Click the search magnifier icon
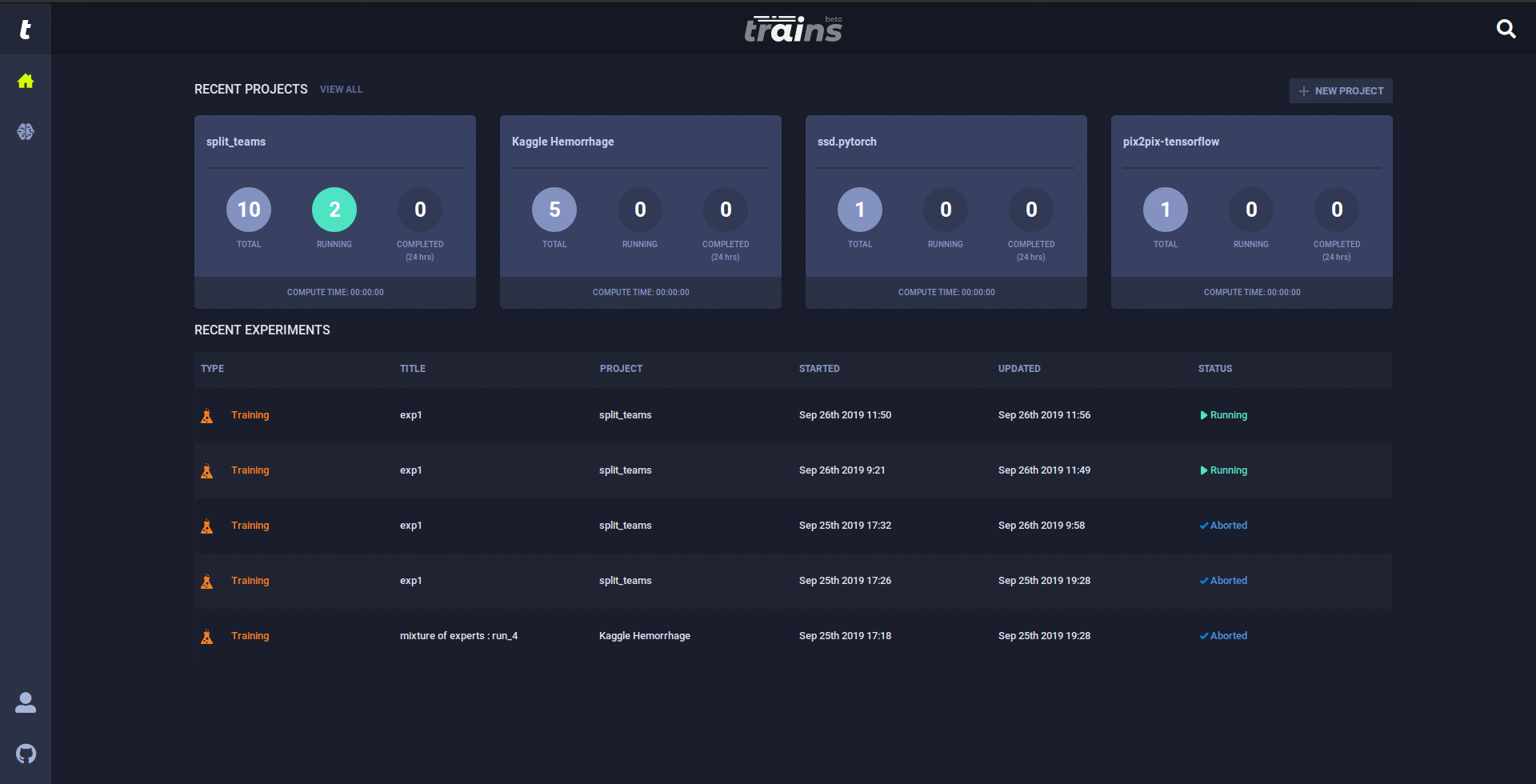This screenshot has width=1536, height=784. pos(1506,30)
